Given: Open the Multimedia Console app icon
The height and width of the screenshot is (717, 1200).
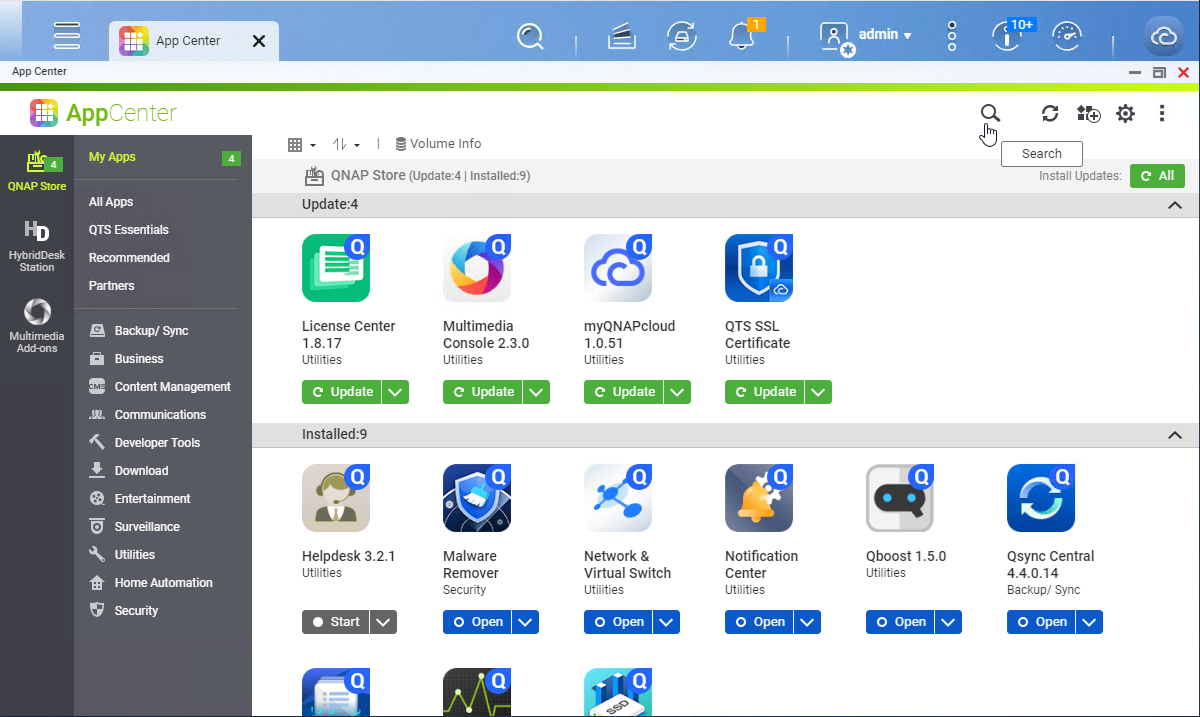Looking at the screenshot, I should (477, 268).
